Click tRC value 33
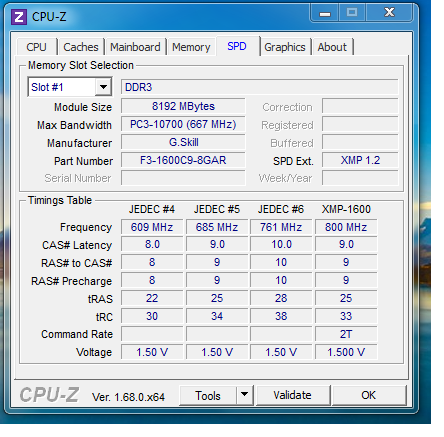This screenshot has height=437, width=444. pyautogui.click(x=346, y=316)
